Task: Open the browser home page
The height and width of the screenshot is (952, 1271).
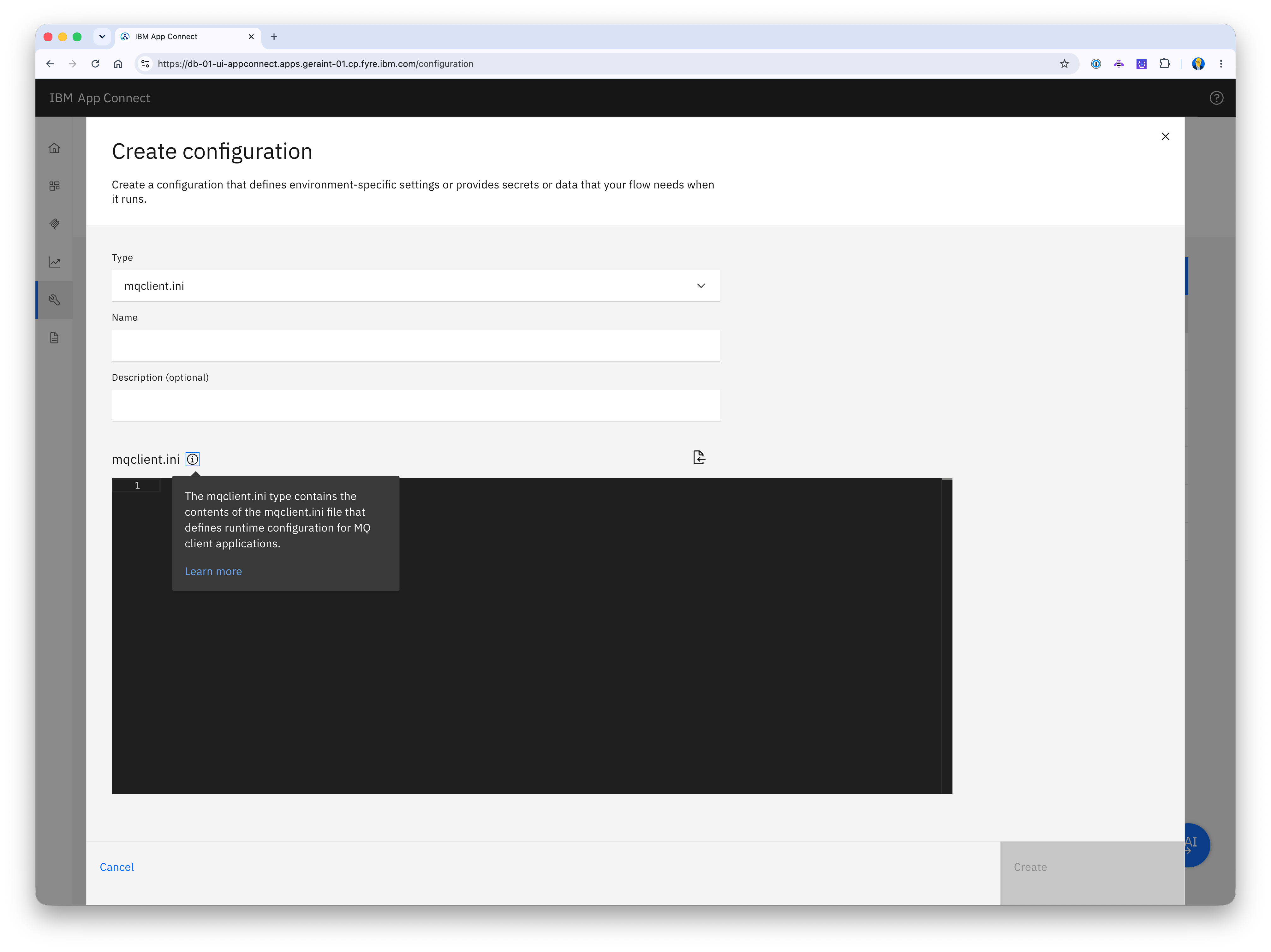Action: (x=118, y=64)
